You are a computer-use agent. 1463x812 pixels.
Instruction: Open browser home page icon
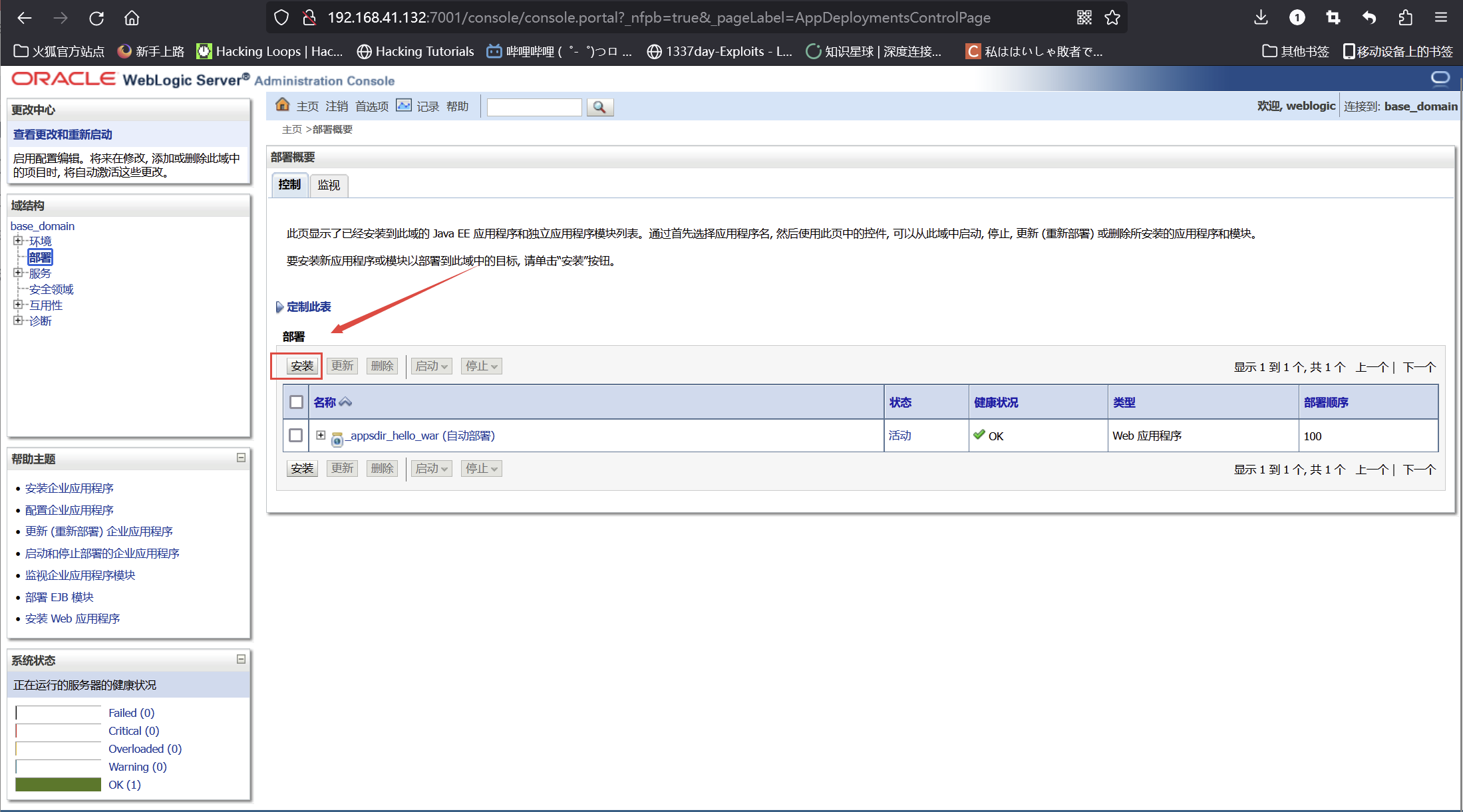(132, 18)
